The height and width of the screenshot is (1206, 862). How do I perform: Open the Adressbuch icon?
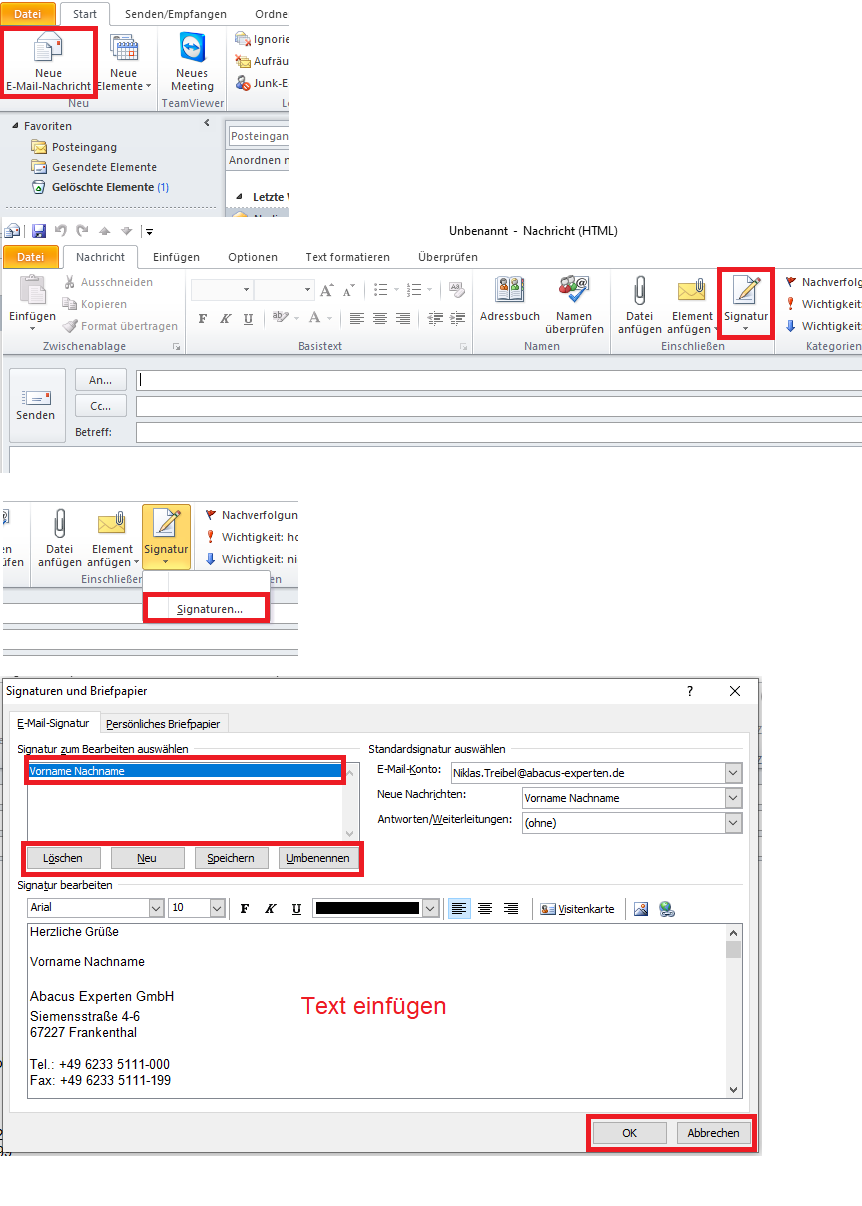pyautogui.click(x=510, y=291)
